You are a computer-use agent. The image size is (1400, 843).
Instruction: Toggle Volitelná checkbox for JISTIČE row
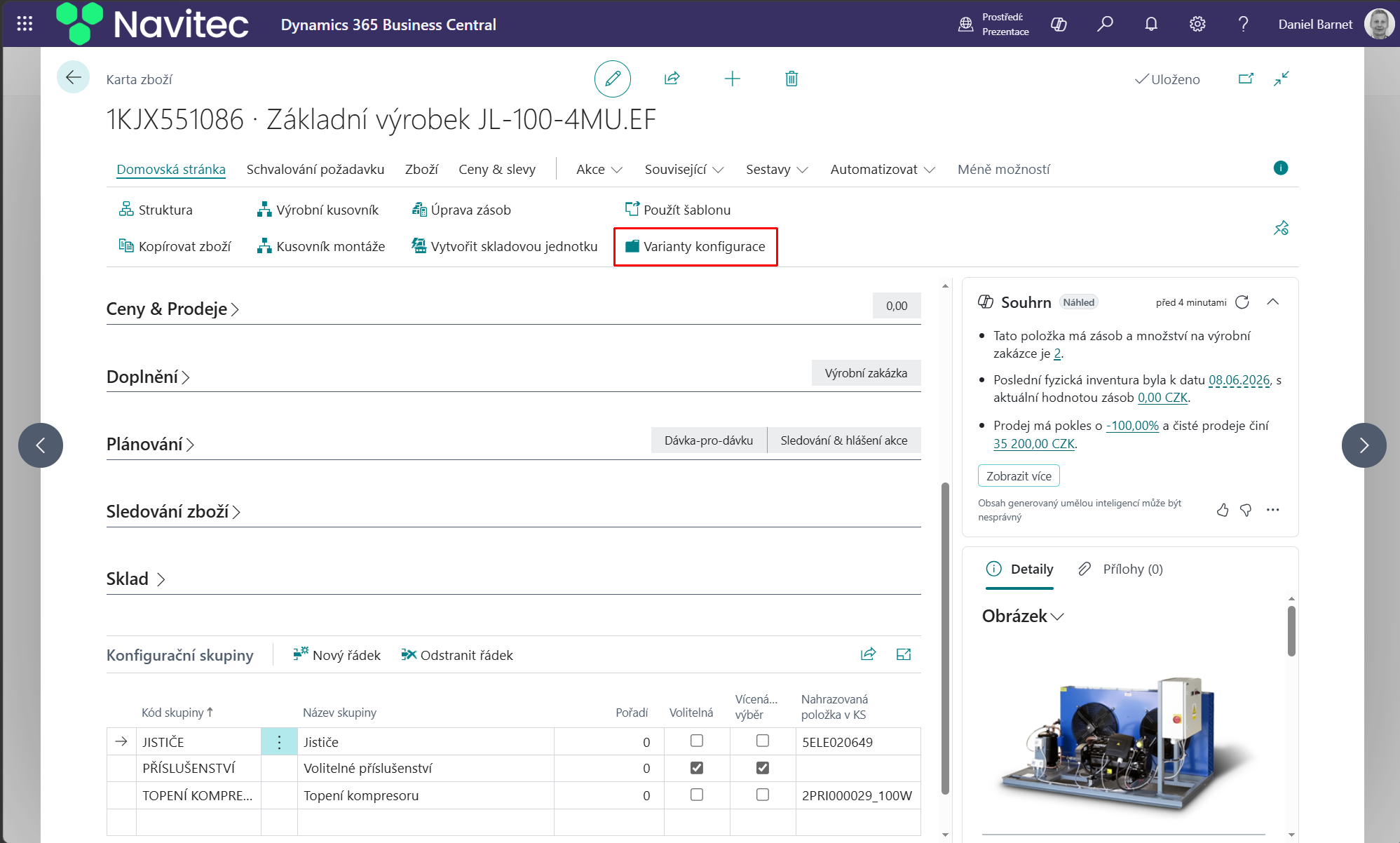click(696, 741)
